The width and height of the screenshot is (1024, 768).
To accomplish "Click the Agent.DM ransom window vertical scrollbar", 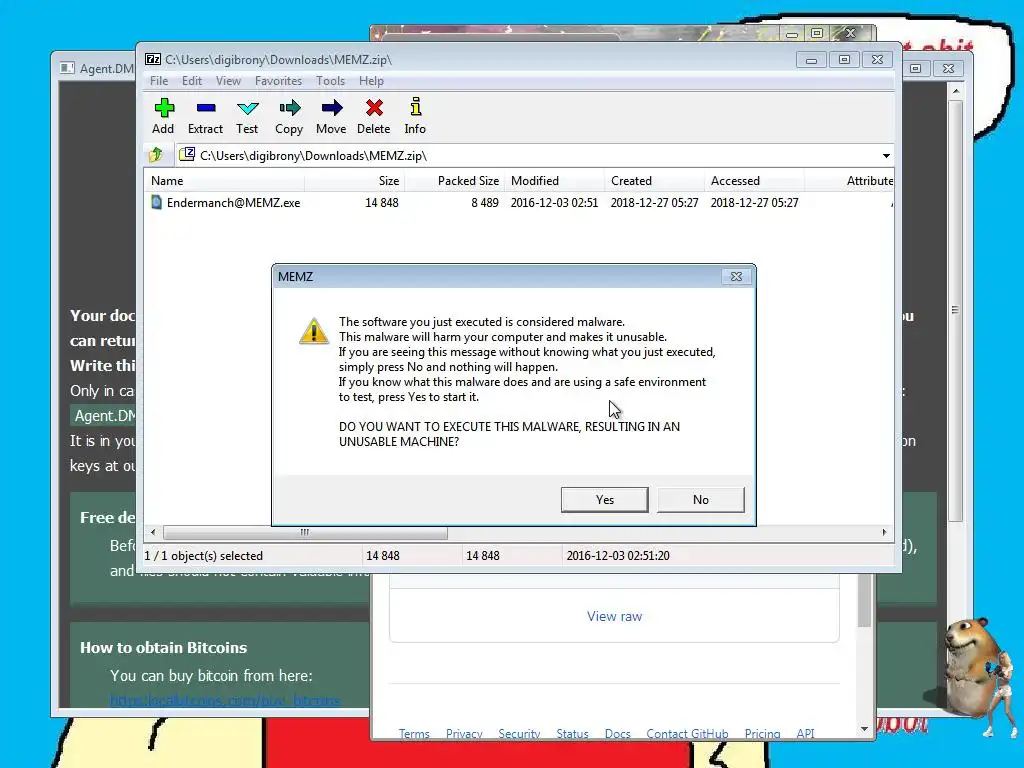I will (x=955, y=310).
